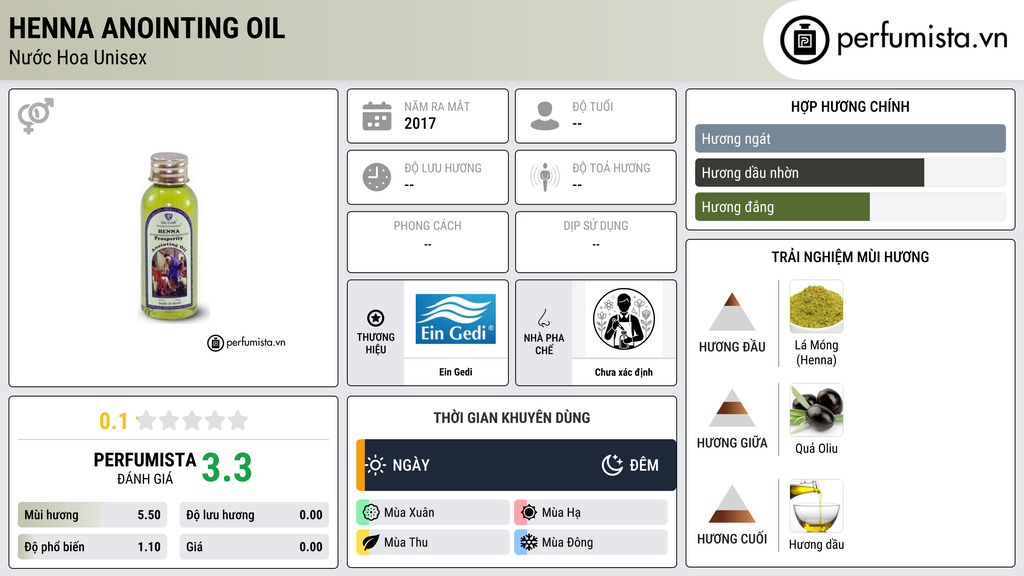
Task: Open the perfumer illustration thumbnail
Action: 624,319
